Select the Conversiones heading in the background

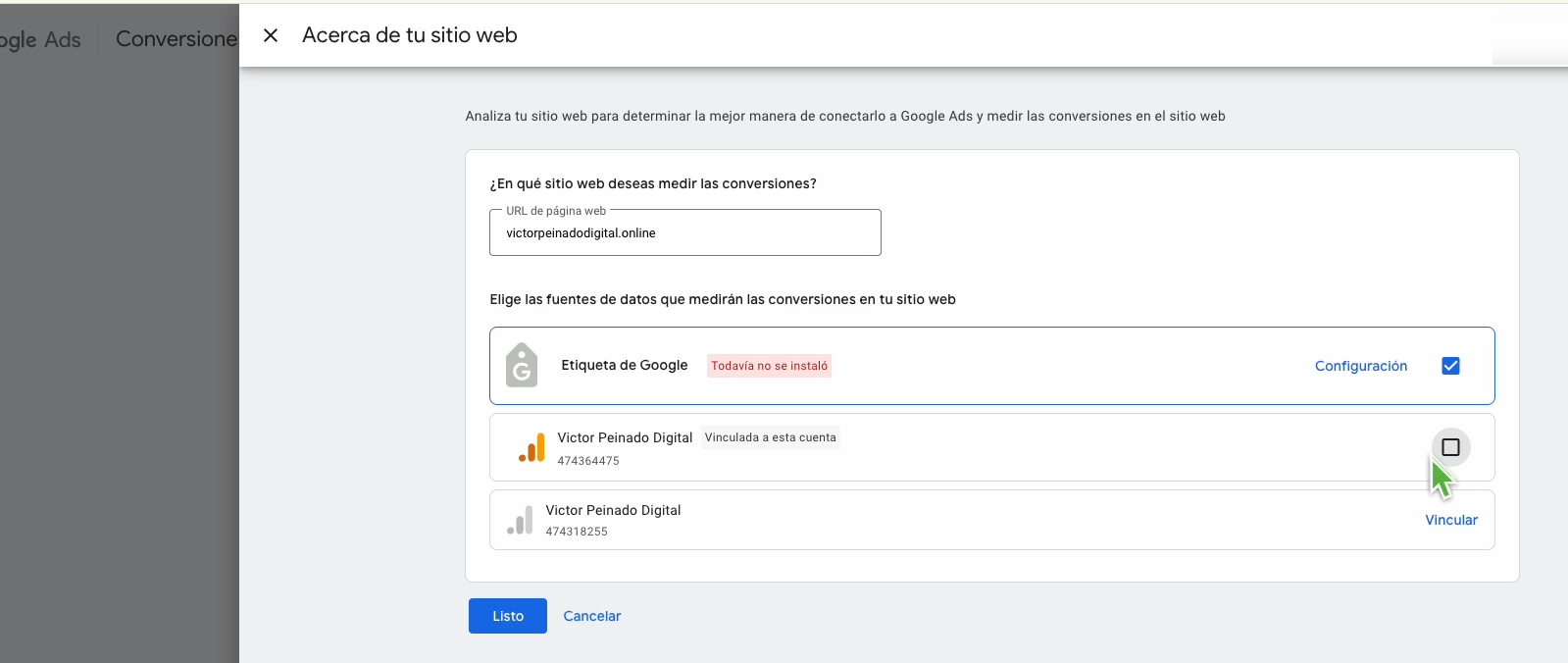tap(177, 39)
